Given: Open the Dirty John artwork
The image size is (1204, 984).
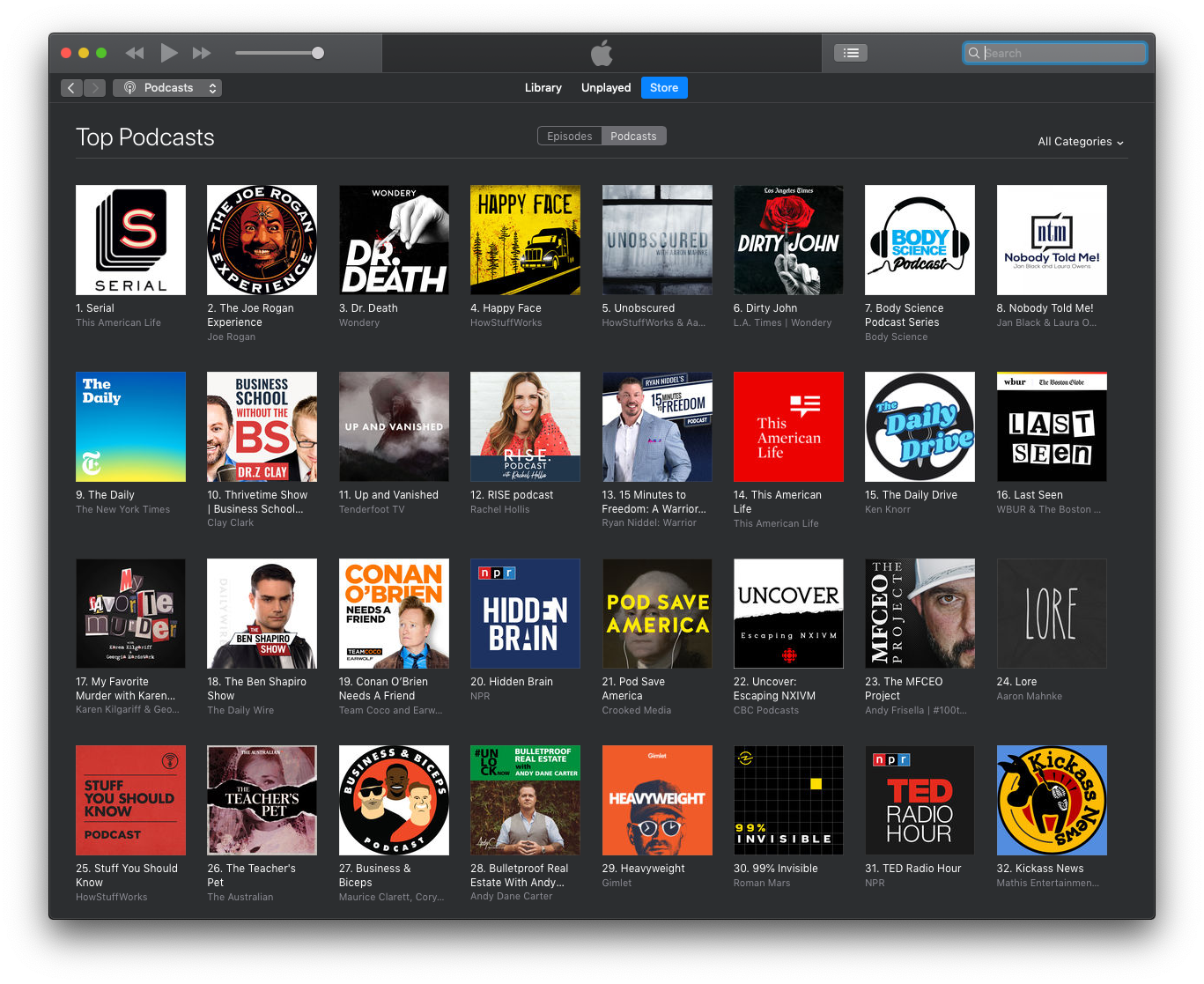Looking at the screenshot, I should click(788, 240).
